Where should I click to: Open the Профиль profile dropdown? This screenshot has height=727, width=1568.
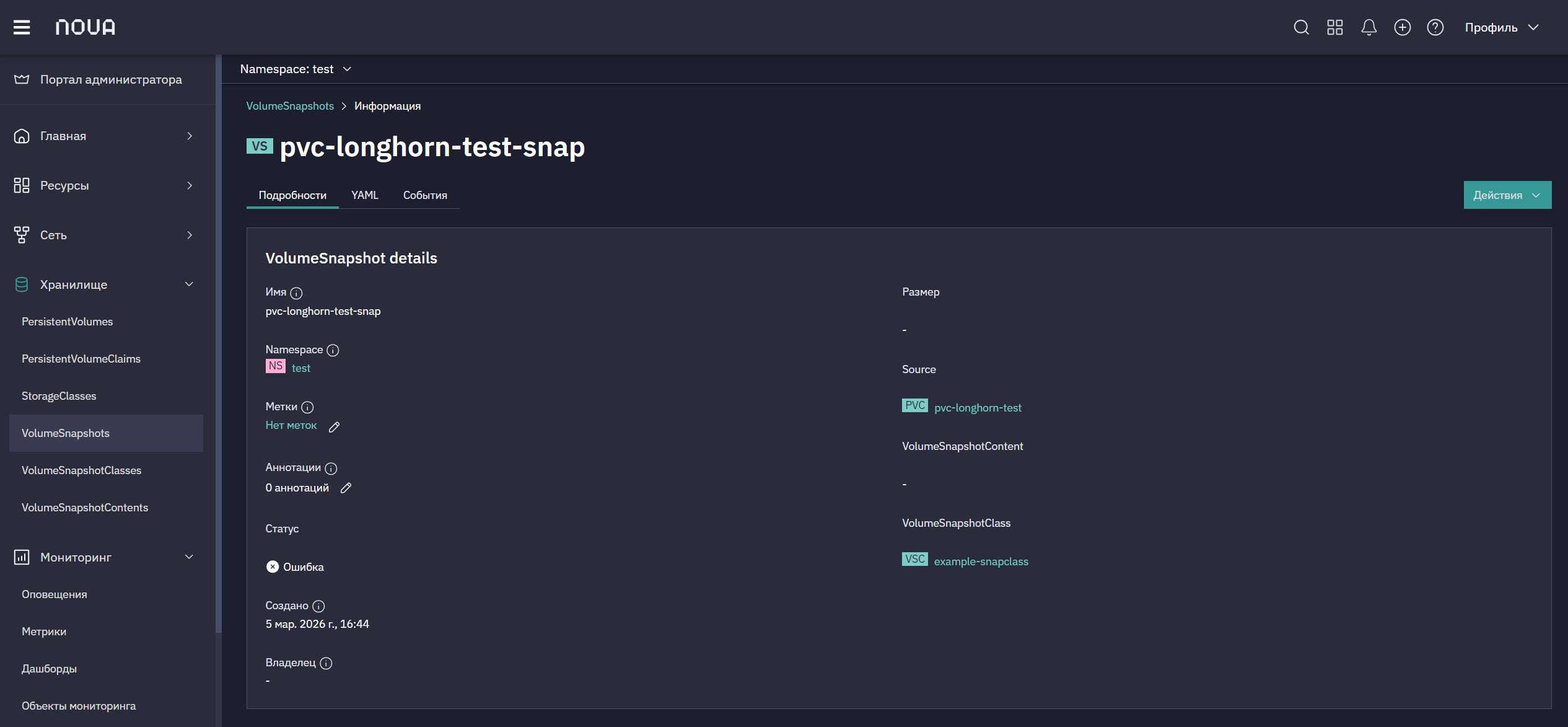(1502, 27)
